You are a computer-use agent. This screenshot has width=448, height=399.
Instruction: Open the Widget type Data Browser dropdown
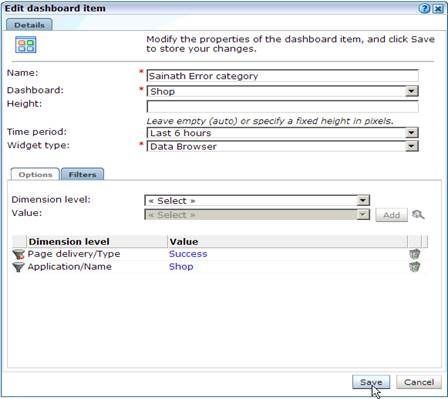pos(283,146)
